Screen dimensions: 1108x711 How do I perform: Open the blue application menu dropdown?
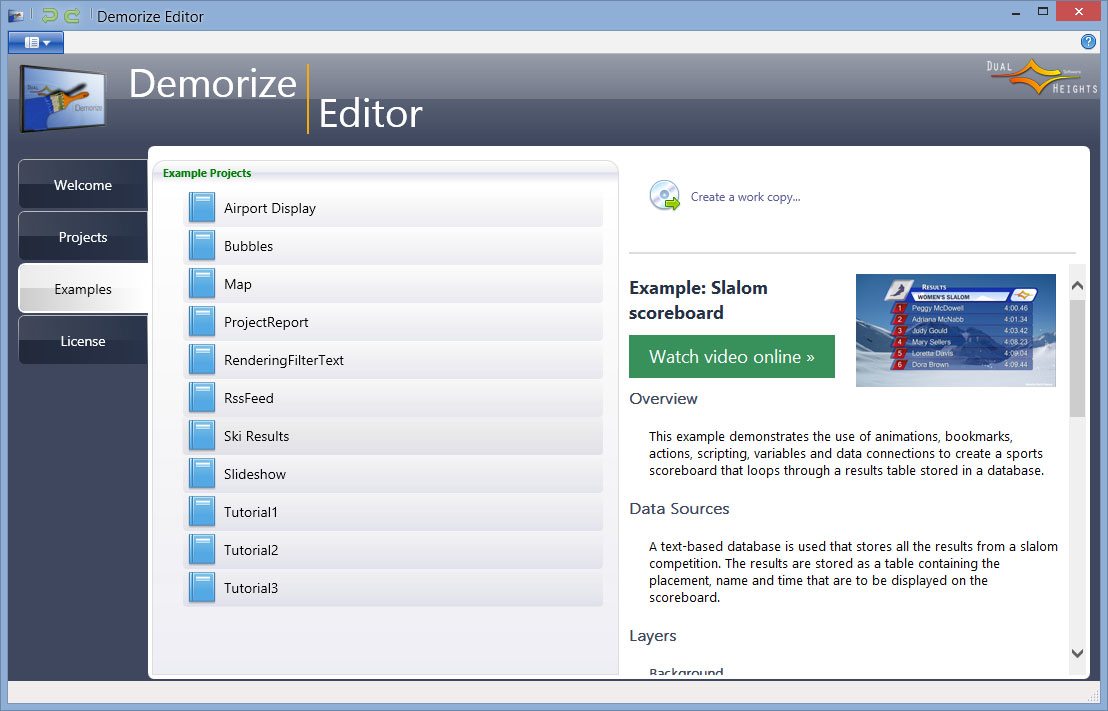tap(36, 42)
